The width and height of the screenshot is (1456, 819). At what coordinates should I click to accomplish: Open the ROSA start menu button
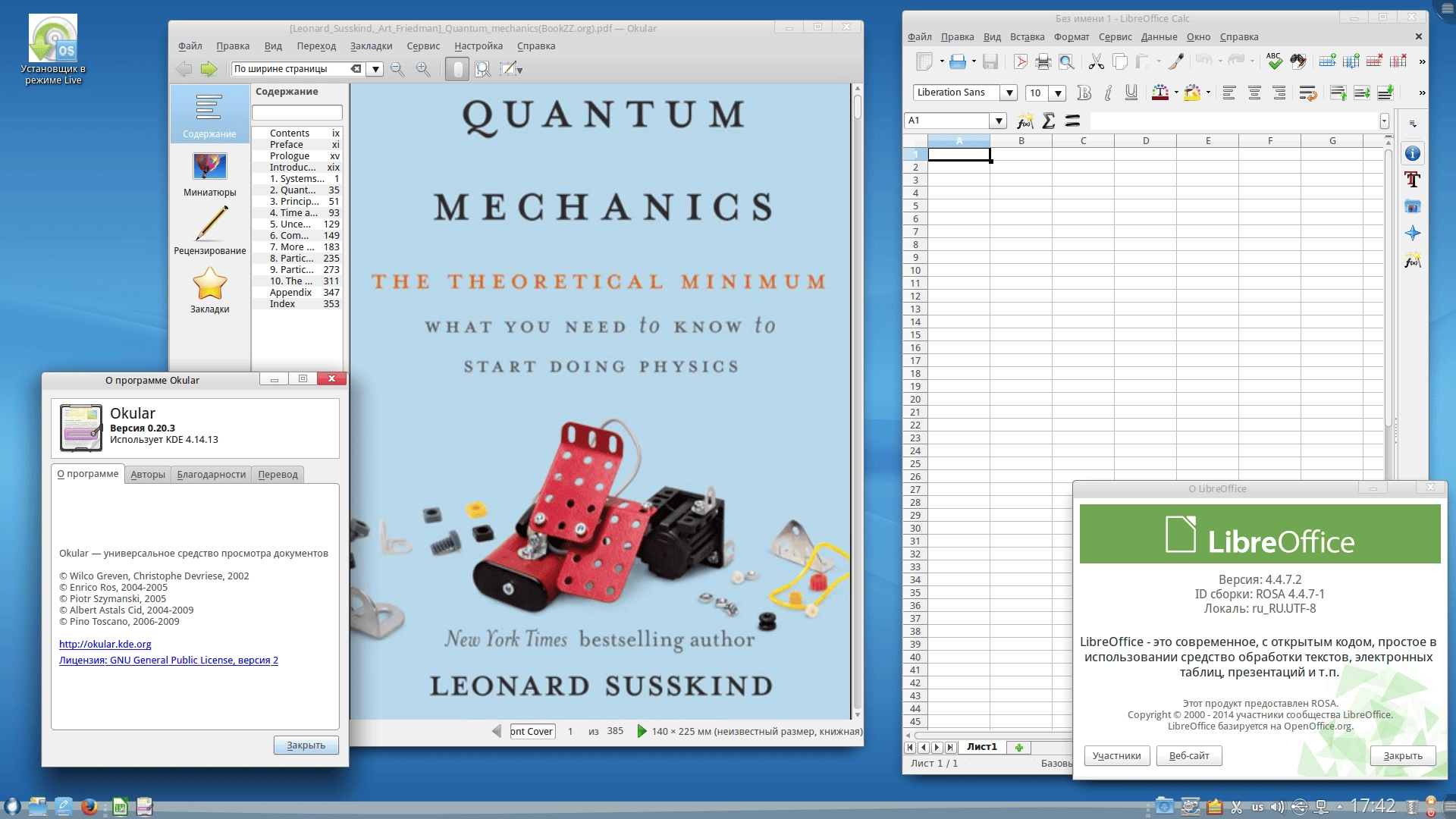tap(11, 806)
